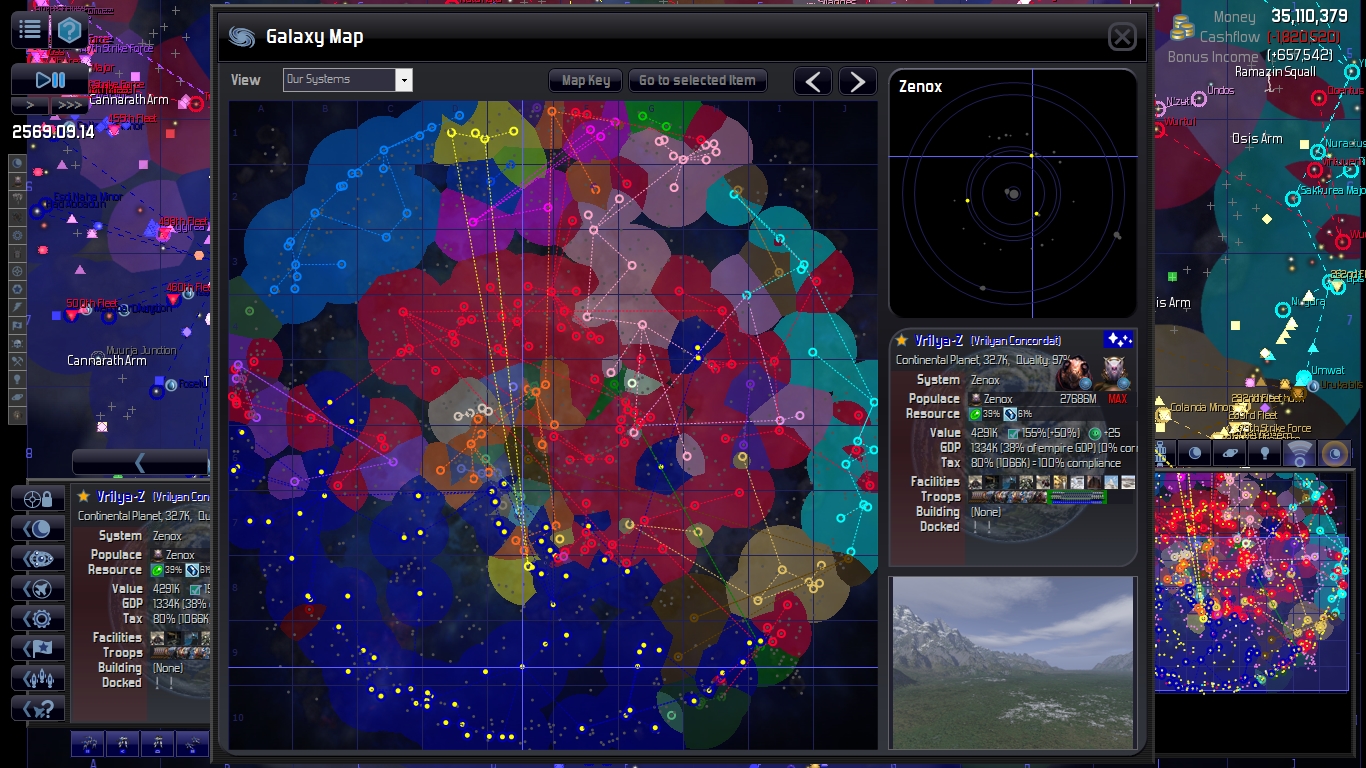Select the triple-arrow fast speed button
The image size is (1366, 768).
[x=70, y=105]
